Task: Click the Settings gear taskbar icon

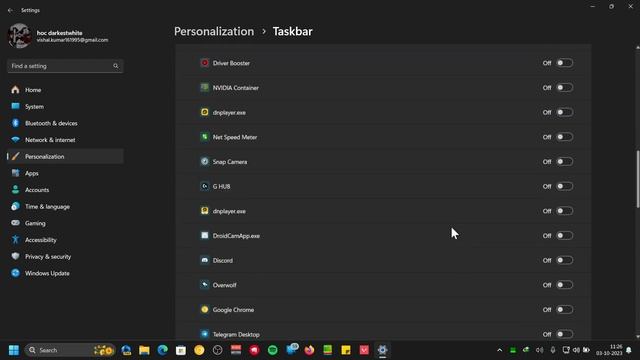Action: [x=382, y=350]
